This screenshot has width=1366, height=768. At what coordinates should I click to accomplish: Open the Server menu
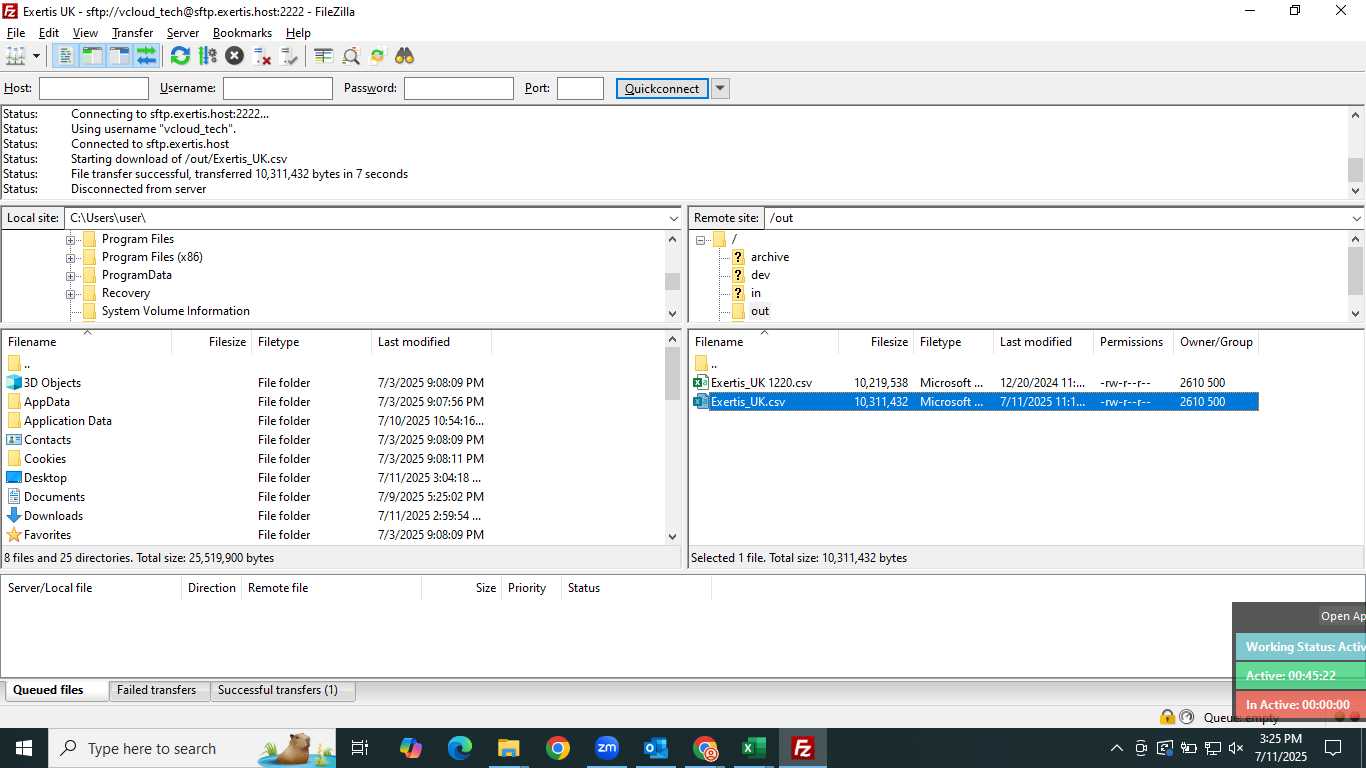pyautogui.click(x=183, y=33)
